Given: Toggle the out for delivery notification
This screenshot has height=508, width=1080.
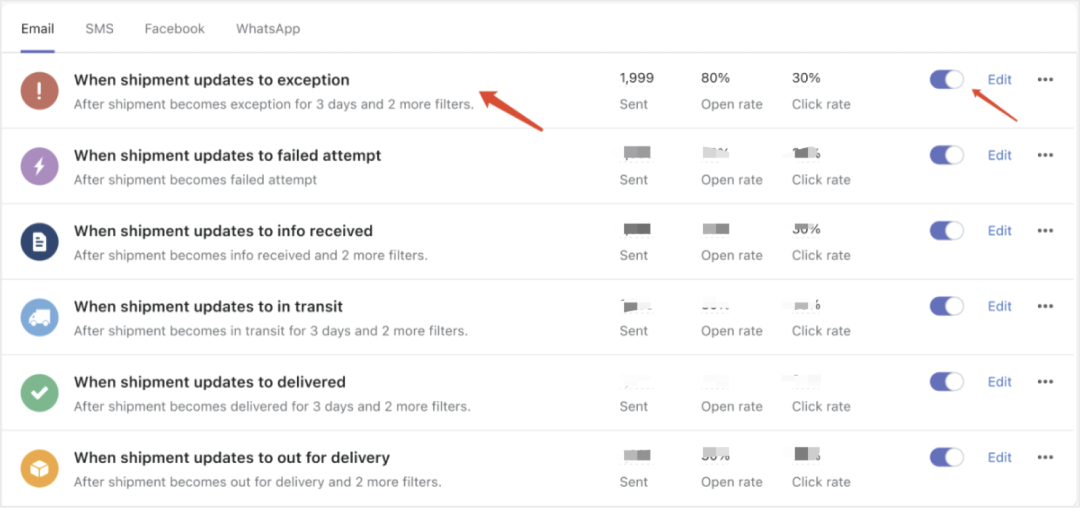Looking at the screenshot, I should pos(946,458).
